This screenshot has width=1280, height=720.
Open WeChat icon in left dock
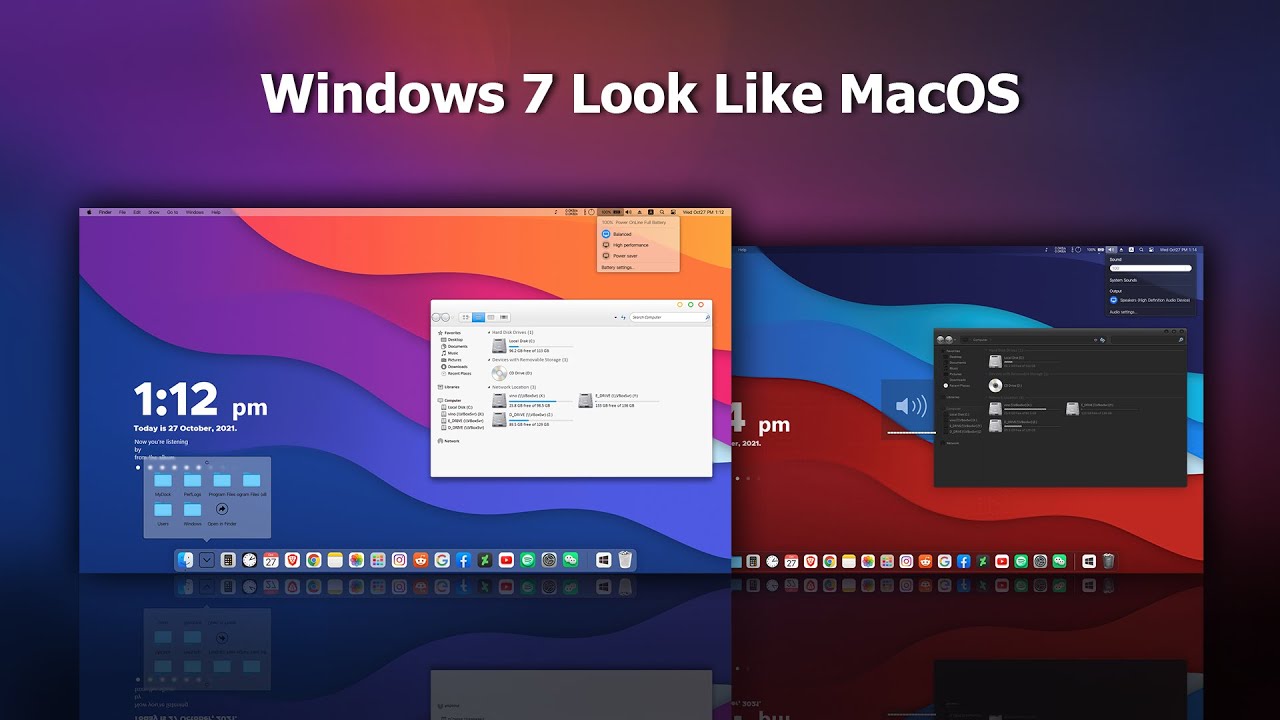(570, 560)
